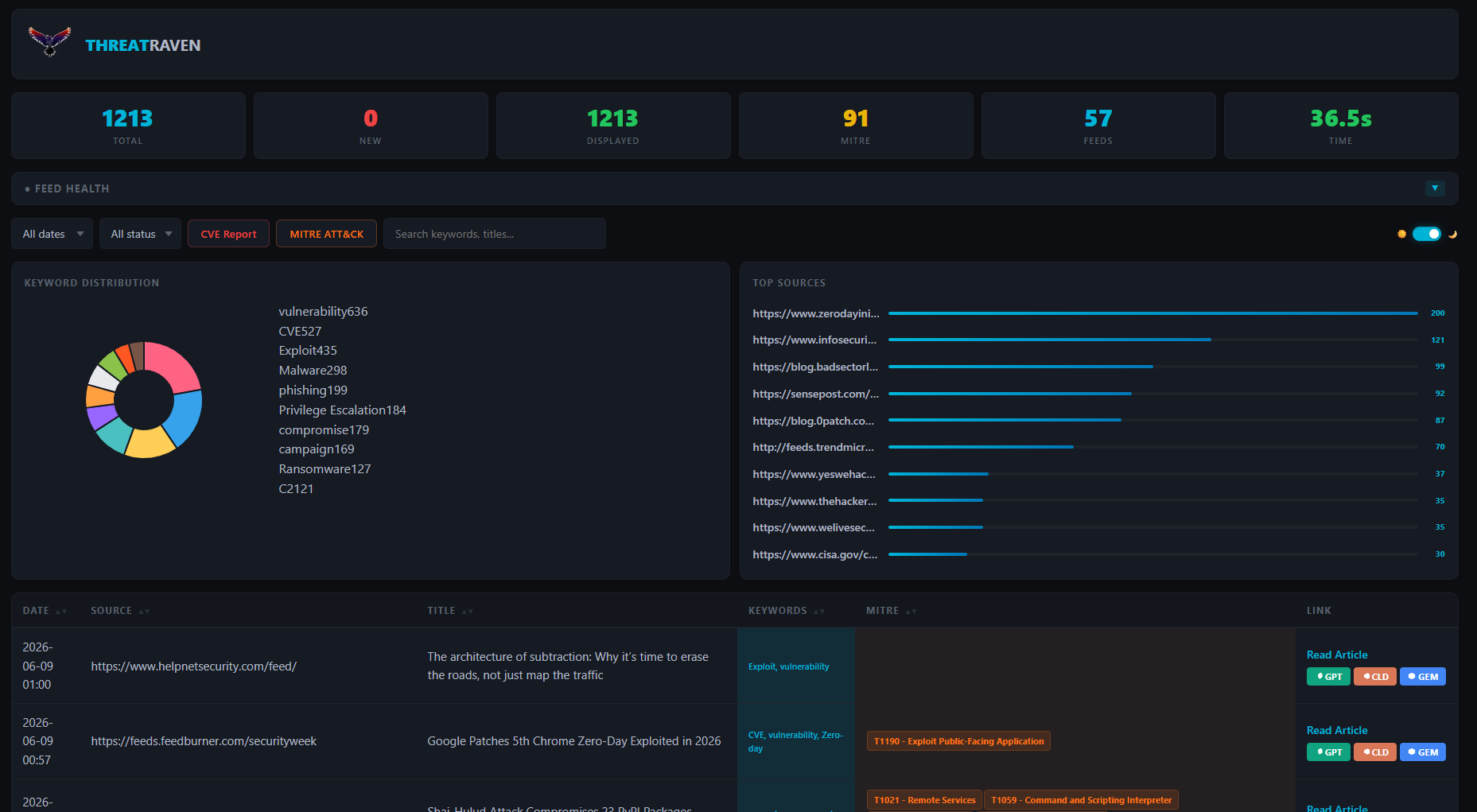Select the yellow Exploit donut segment

click(x=150, y=442)
